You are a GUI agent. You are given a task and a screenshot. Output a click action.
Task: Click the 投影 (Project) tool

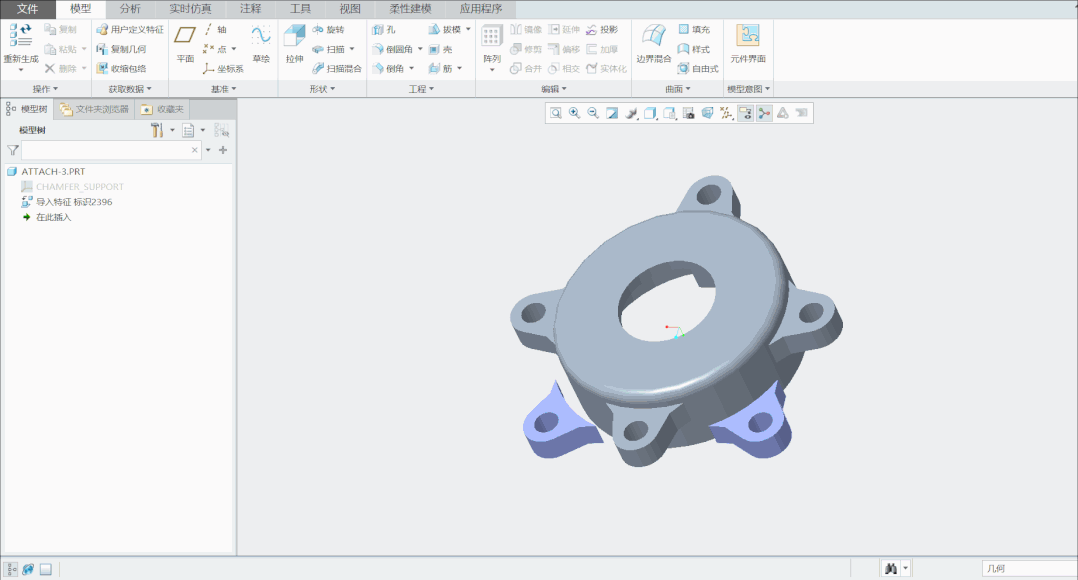click(602, 30)
